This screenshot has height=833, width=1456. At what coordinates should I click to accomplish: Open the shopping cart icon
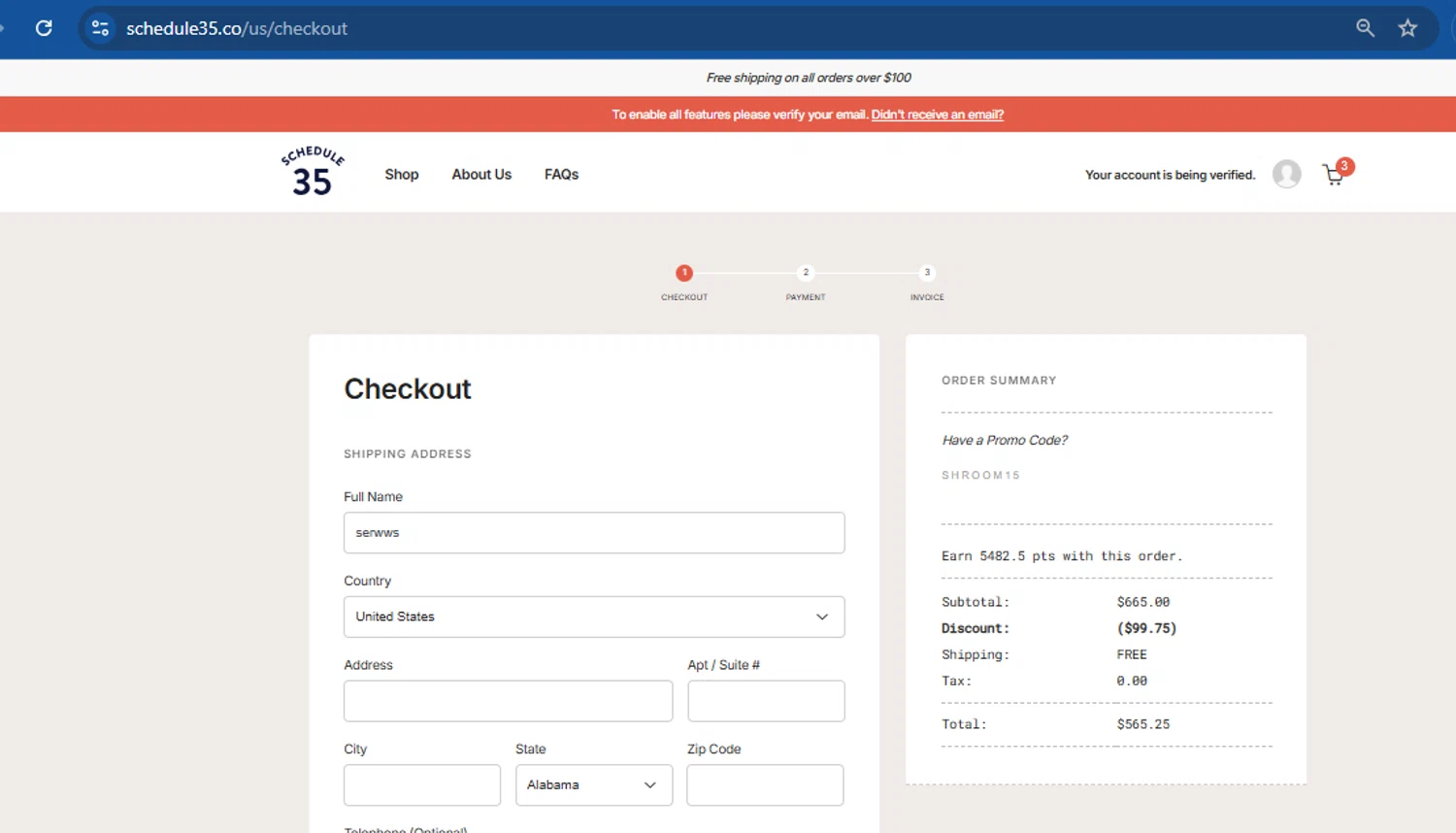coord(1334,176)
